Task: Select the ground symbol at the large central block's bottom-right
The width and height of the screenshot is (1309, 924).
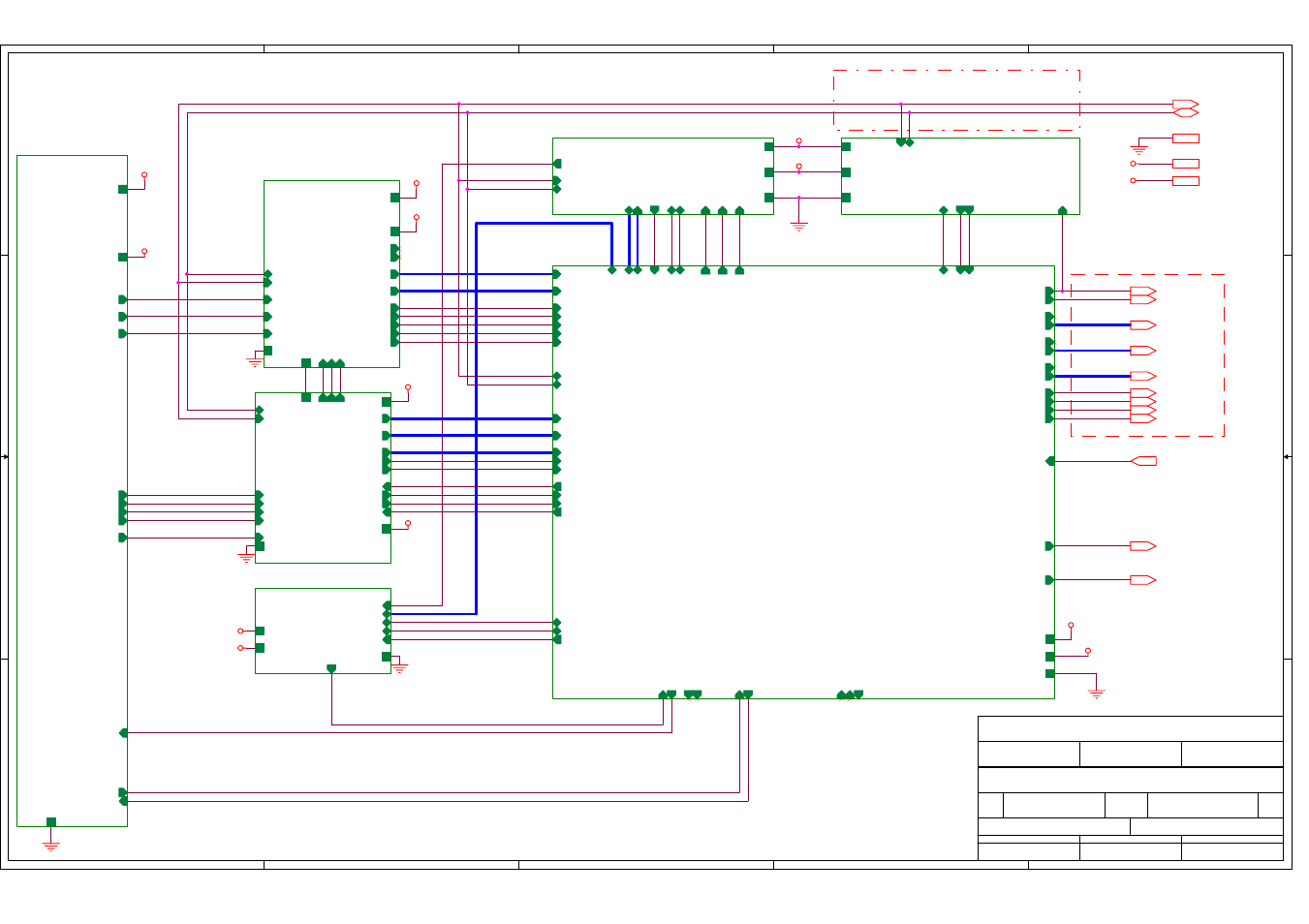Action: pos(1096,693)
